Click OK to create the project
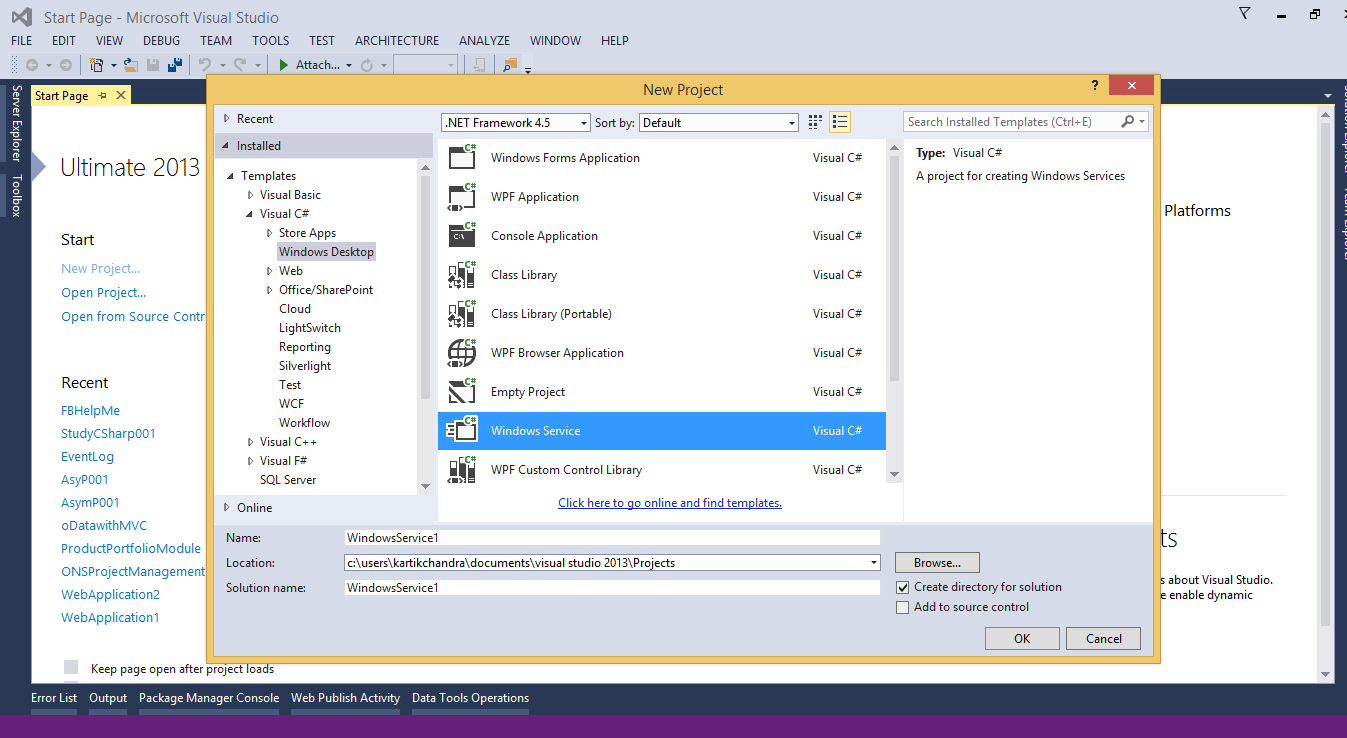Viewport: 1347px width, 738px height. point(1022,639)
